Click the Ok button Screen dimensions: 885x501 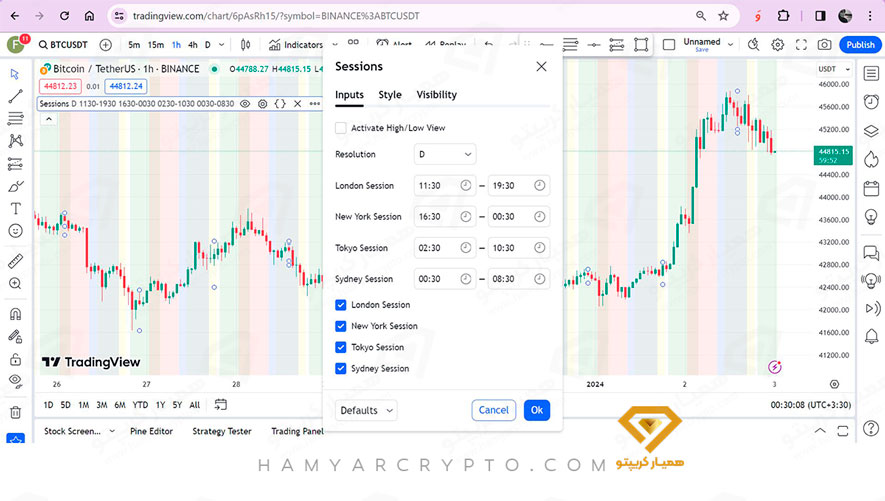pyautogui.click(x=537, y=410)
